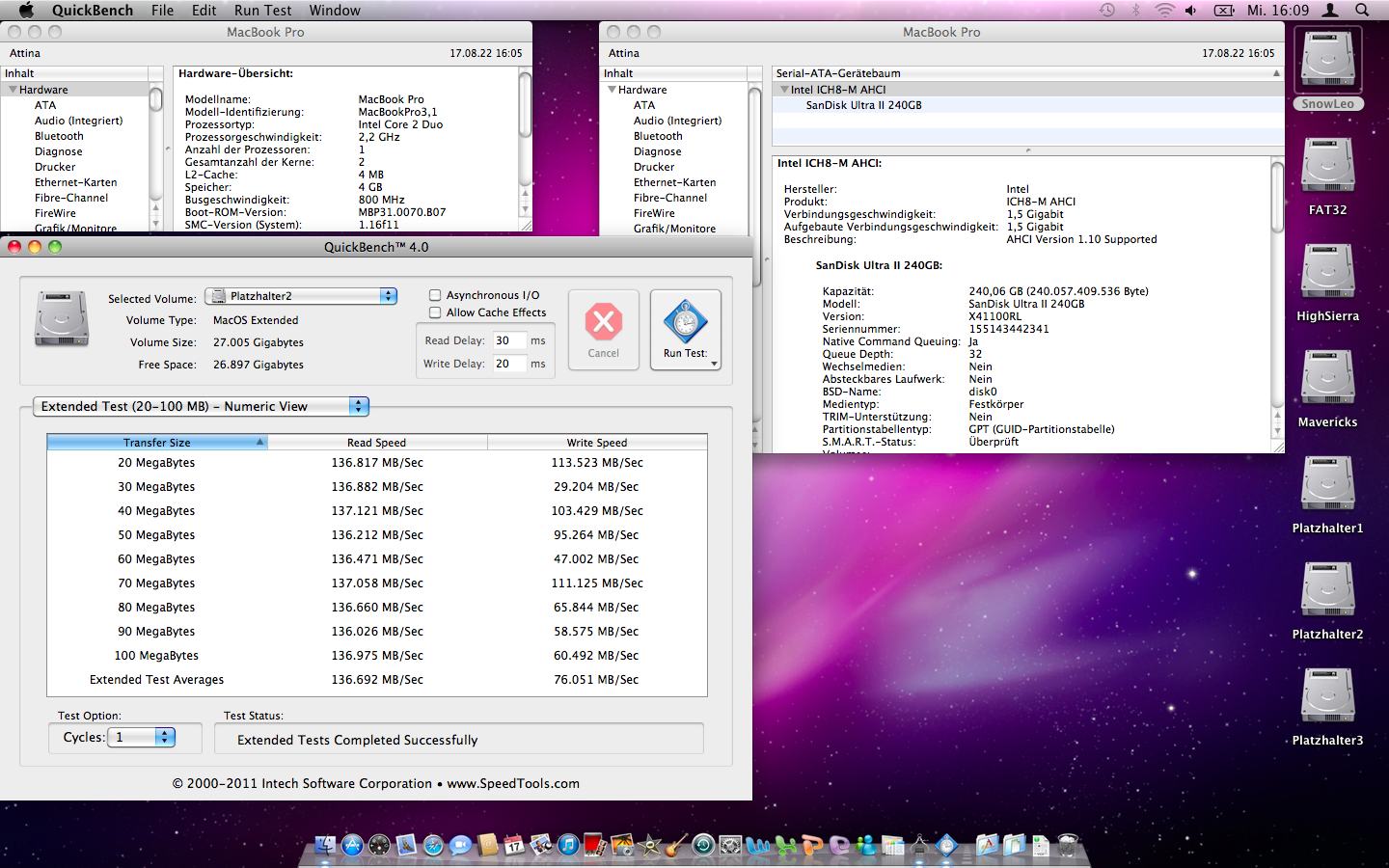Open the Window menu
Viewport: 1389px width, 868px height.
(335, 10)
